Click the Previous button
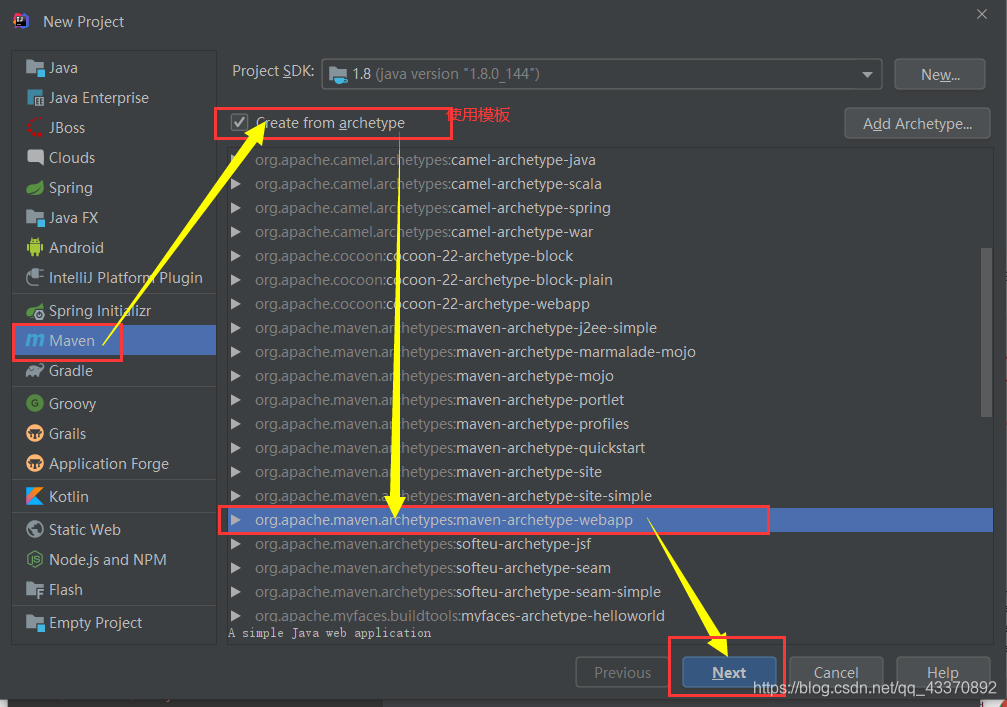The width and height of the screenshot is (1007, 707). point(622,672)
